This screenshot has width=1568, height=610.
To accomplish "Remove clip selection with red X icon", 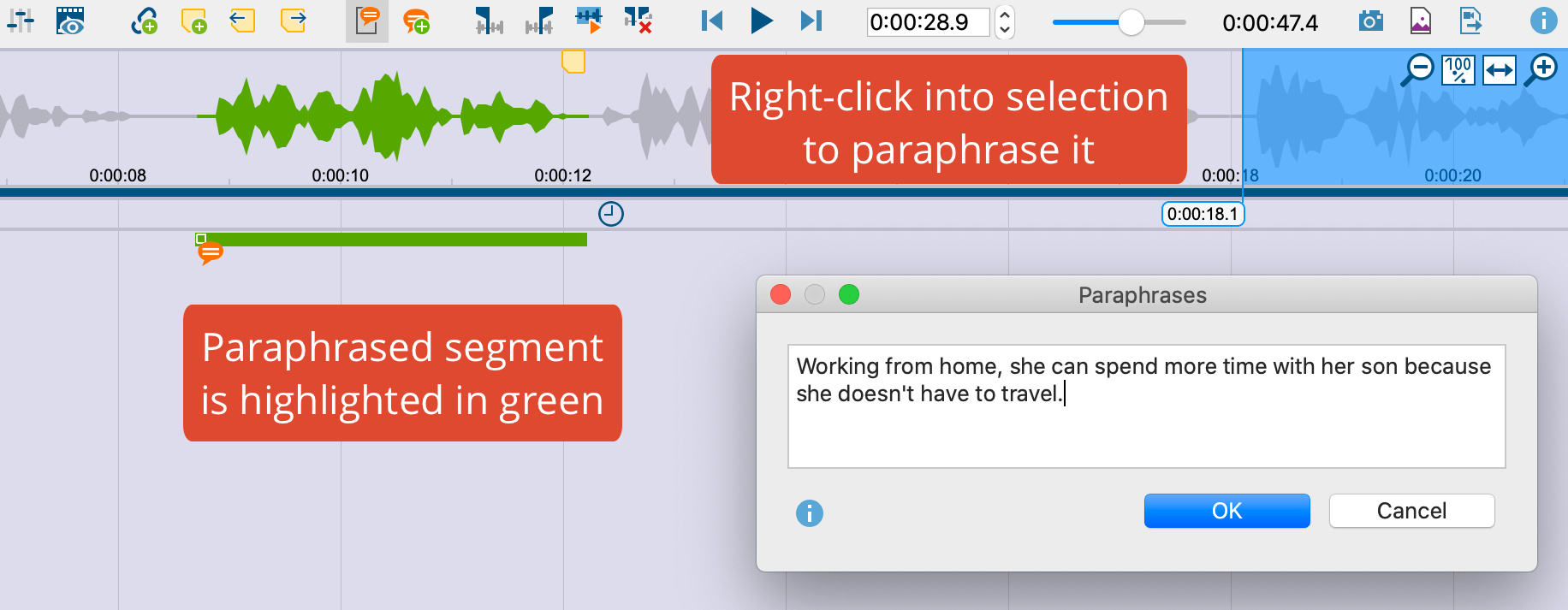I will pyautogui.click(x=638, y=21).
